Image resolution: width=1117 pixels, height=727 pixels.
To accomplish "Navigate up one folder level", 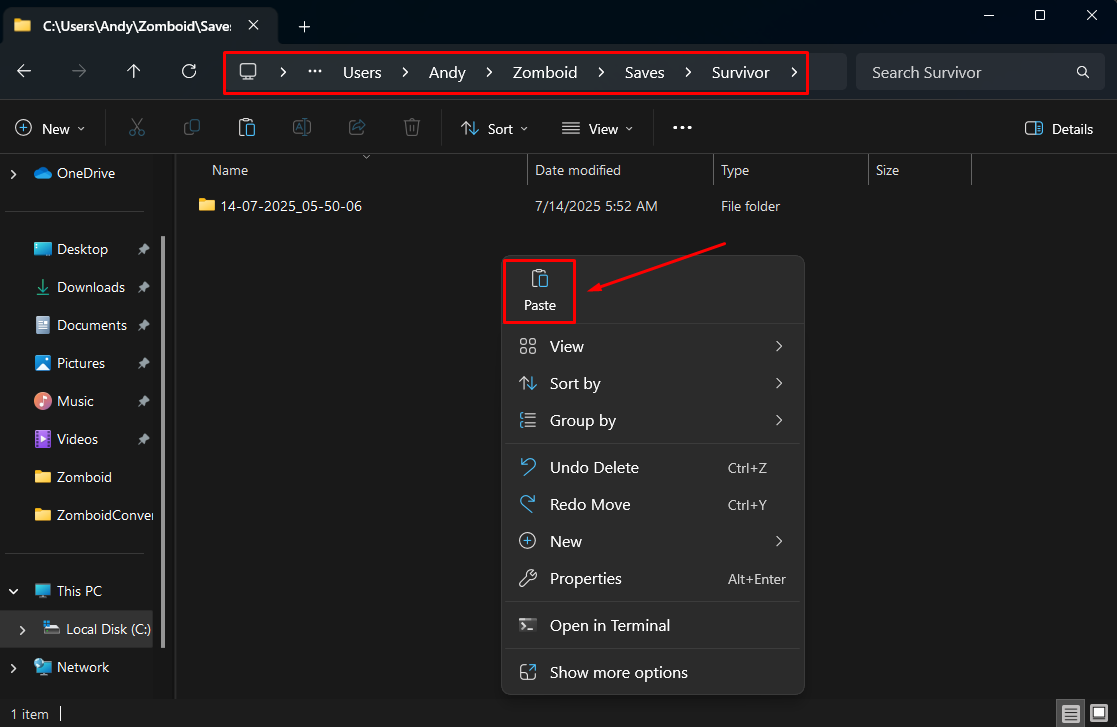I will (134, 71).
